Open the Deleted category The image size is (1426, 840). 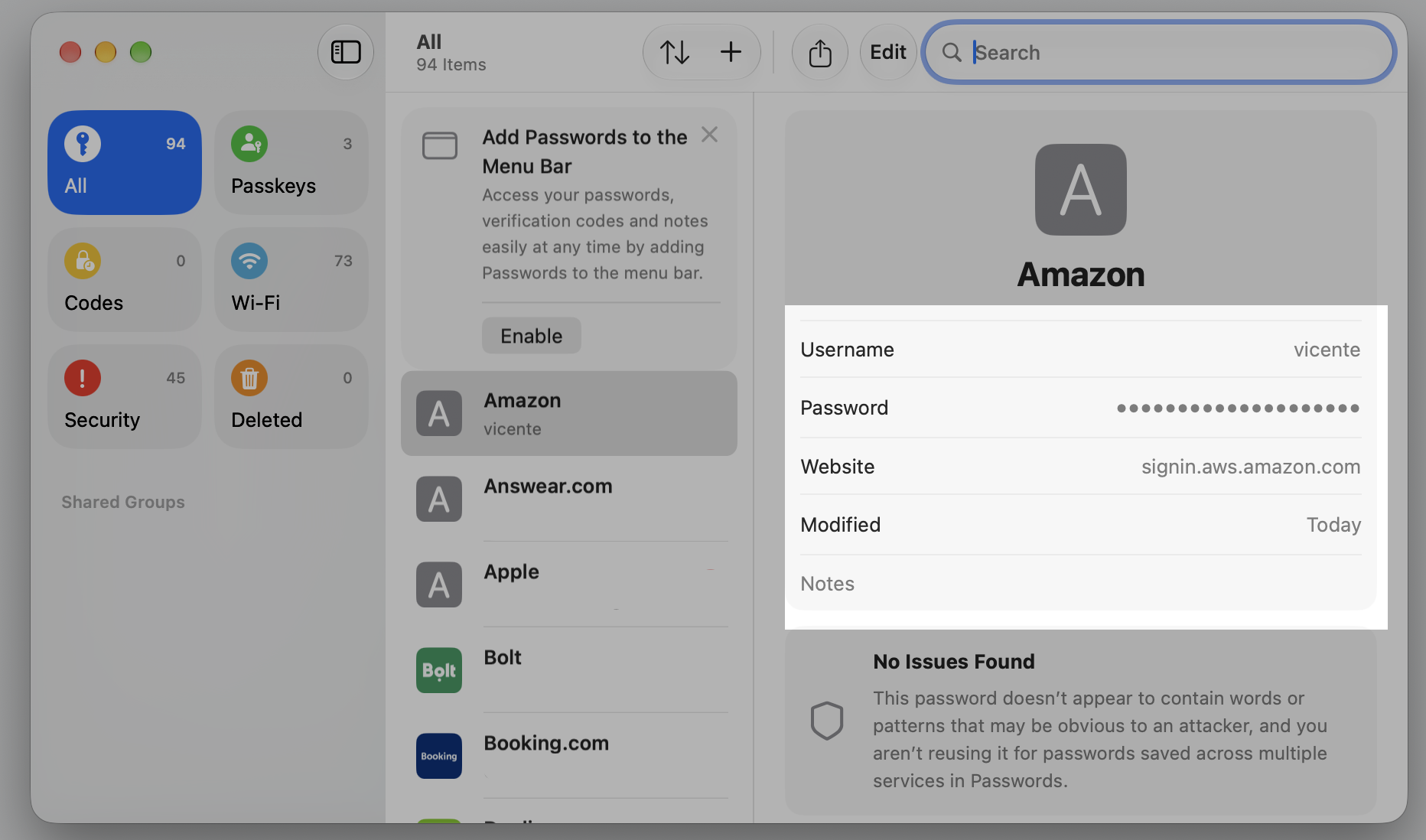[291, 396]
